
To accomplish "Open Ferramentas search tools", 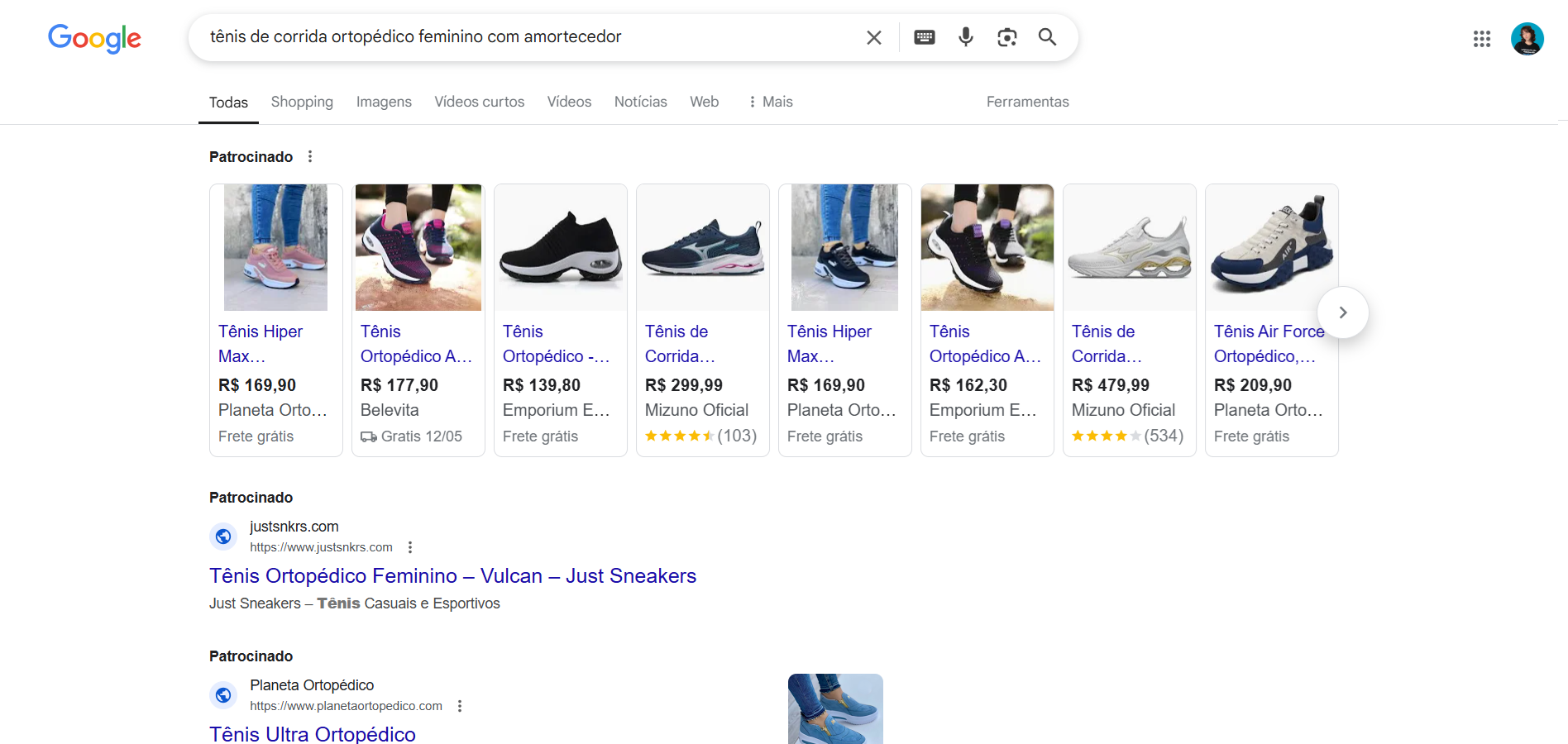I will pos(1027,102).
